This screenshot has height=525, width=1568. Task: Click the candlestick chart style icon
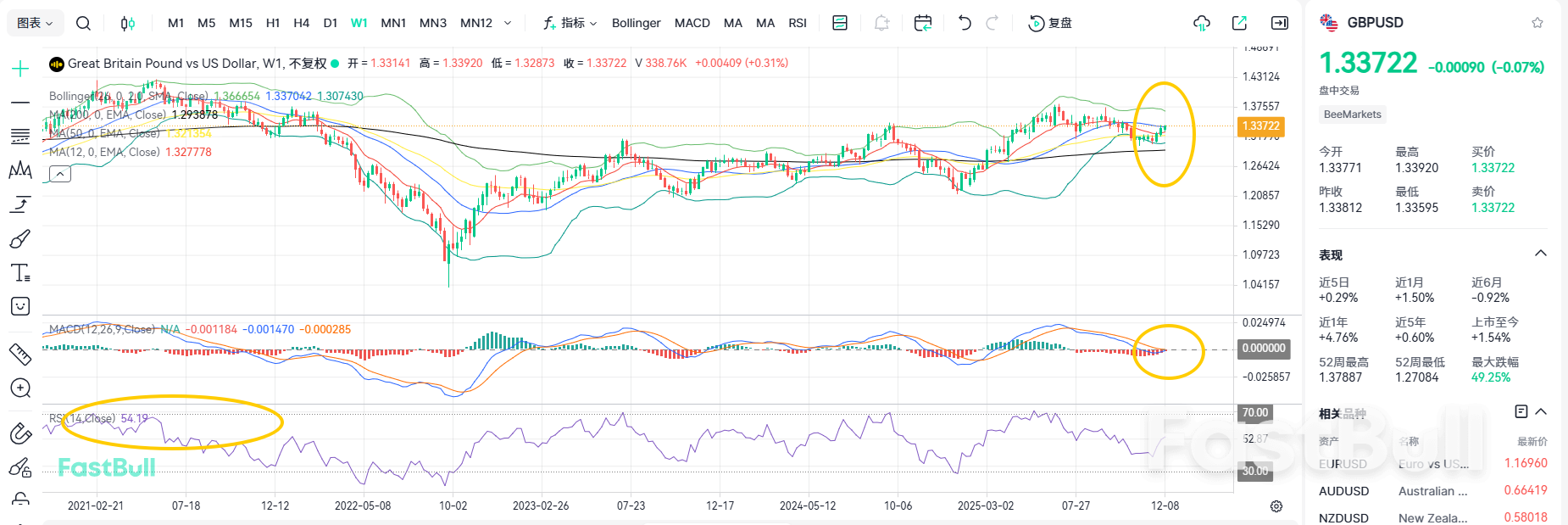coord(128,23)
